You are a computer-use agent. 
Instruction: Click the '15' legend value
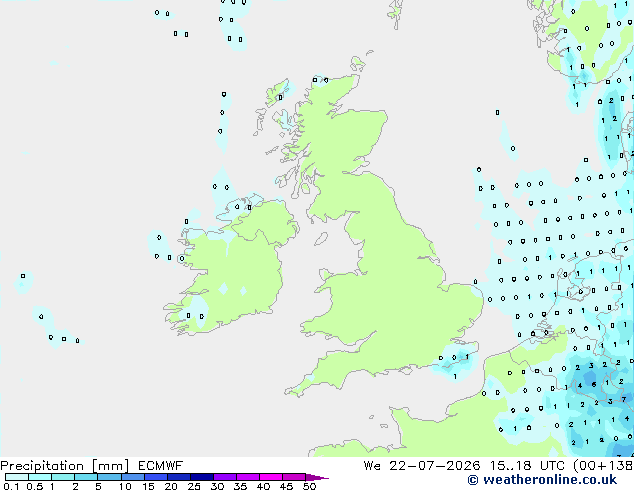[x=148, y=486]
